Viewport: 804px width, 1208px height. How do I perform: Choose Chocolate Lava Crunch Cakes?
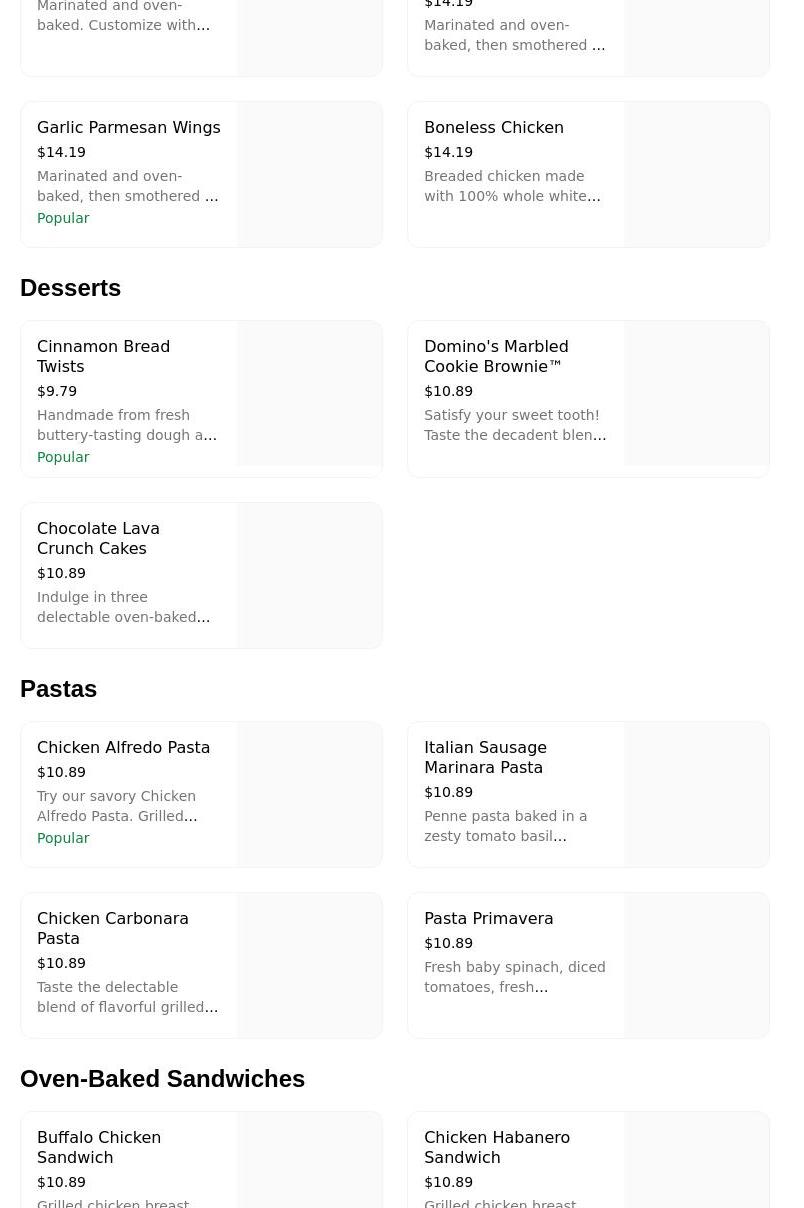click(x=98, y=538)
